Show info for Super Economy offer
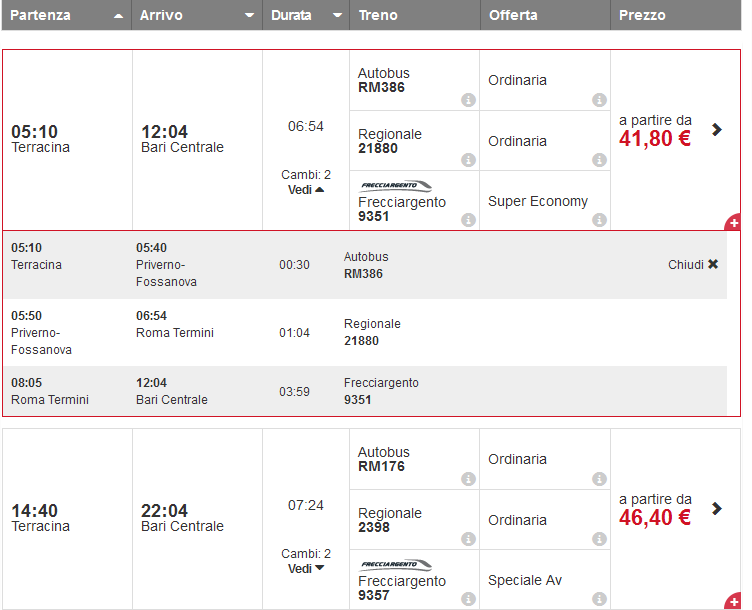 pos(599,220)
